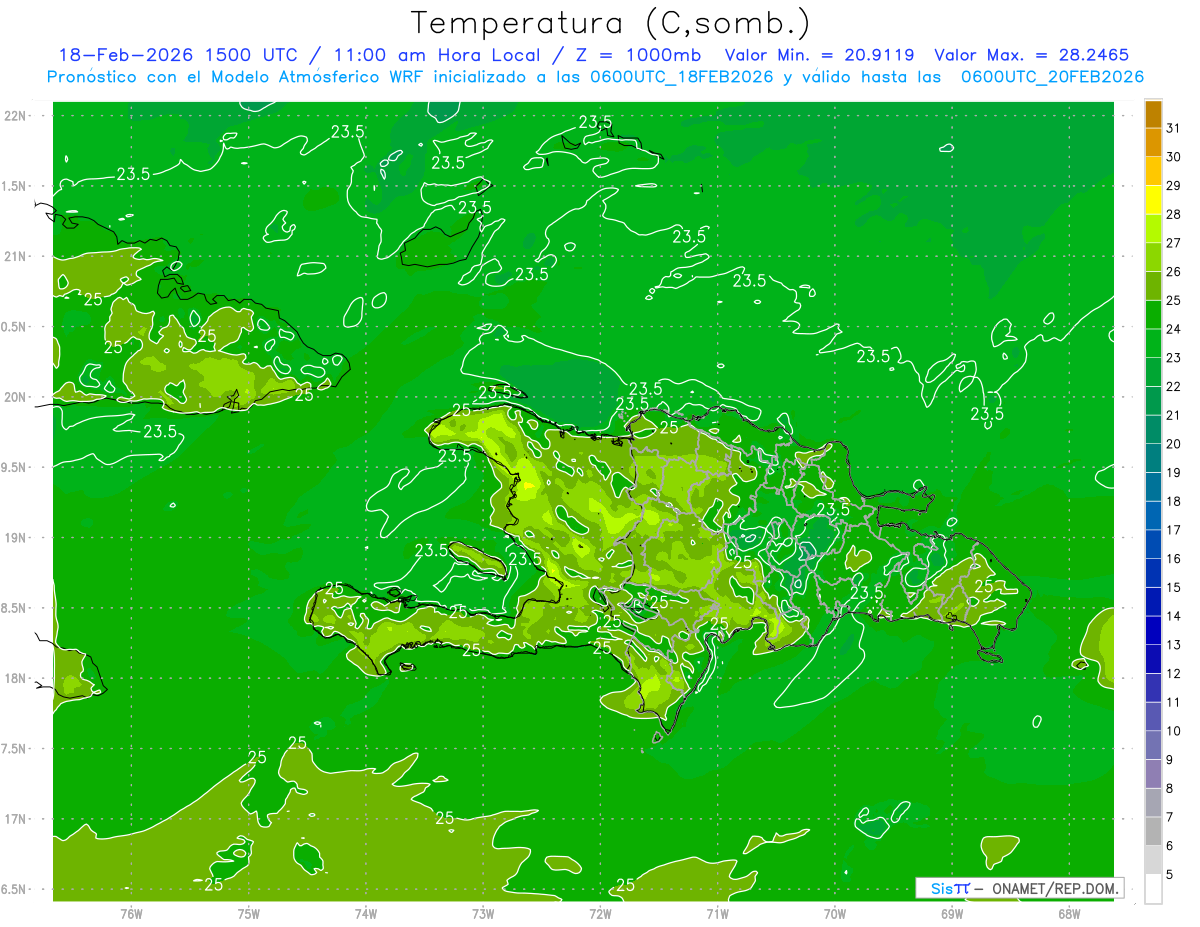1200x927 pixels.
Task: Click the "SisTT - ONAMET/REP.DOM." credit label
Action: tap(1020, 888)
